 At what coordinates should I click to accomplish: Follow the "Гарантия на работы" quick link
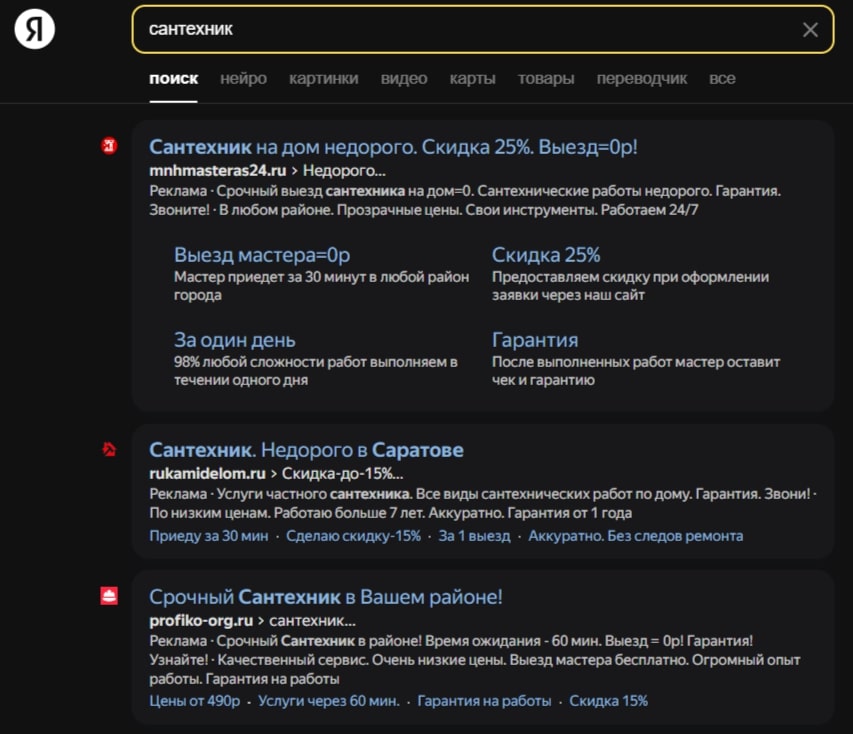click(x=484, y=701)
